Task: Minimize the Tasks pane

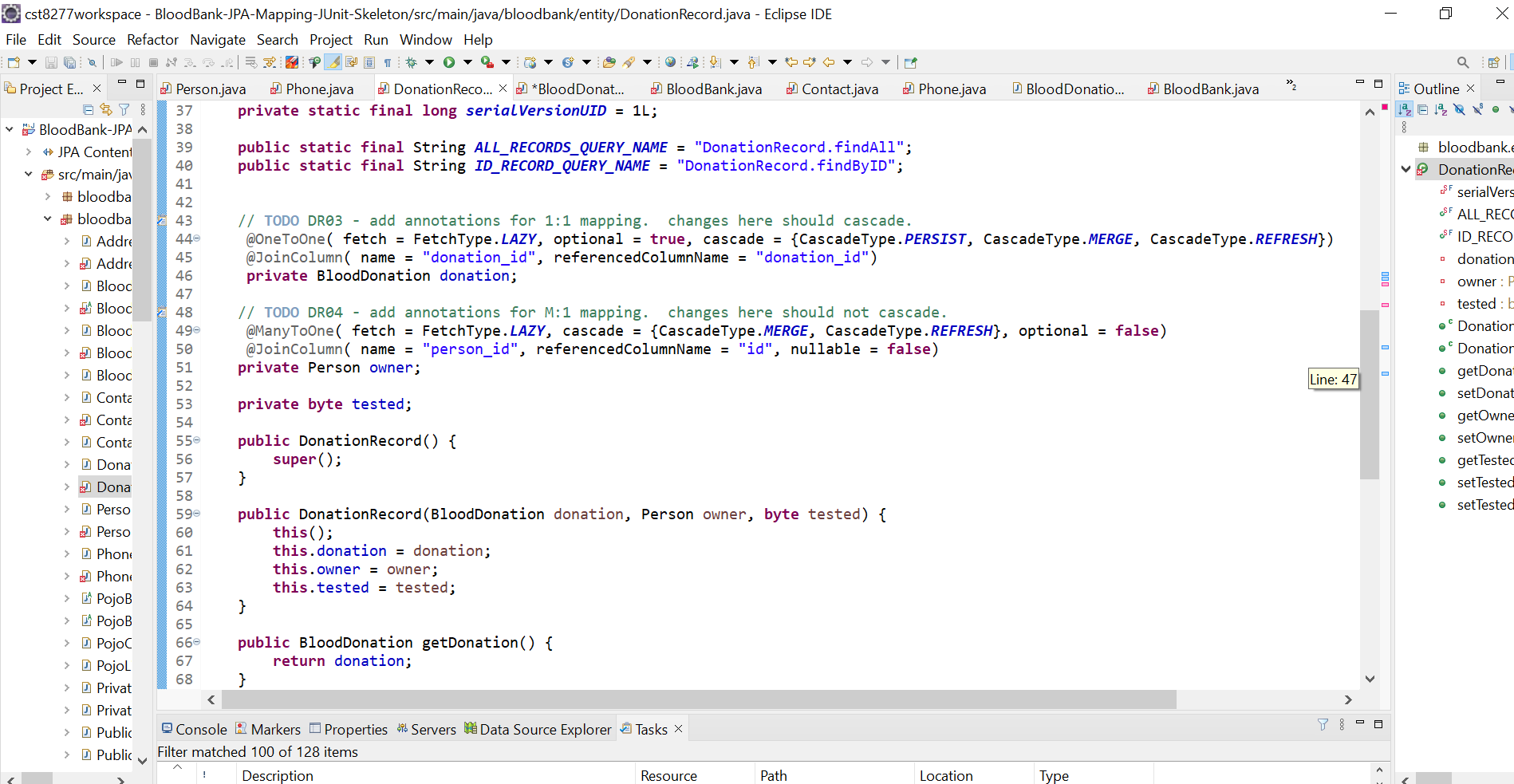Action: [1361, 725]
